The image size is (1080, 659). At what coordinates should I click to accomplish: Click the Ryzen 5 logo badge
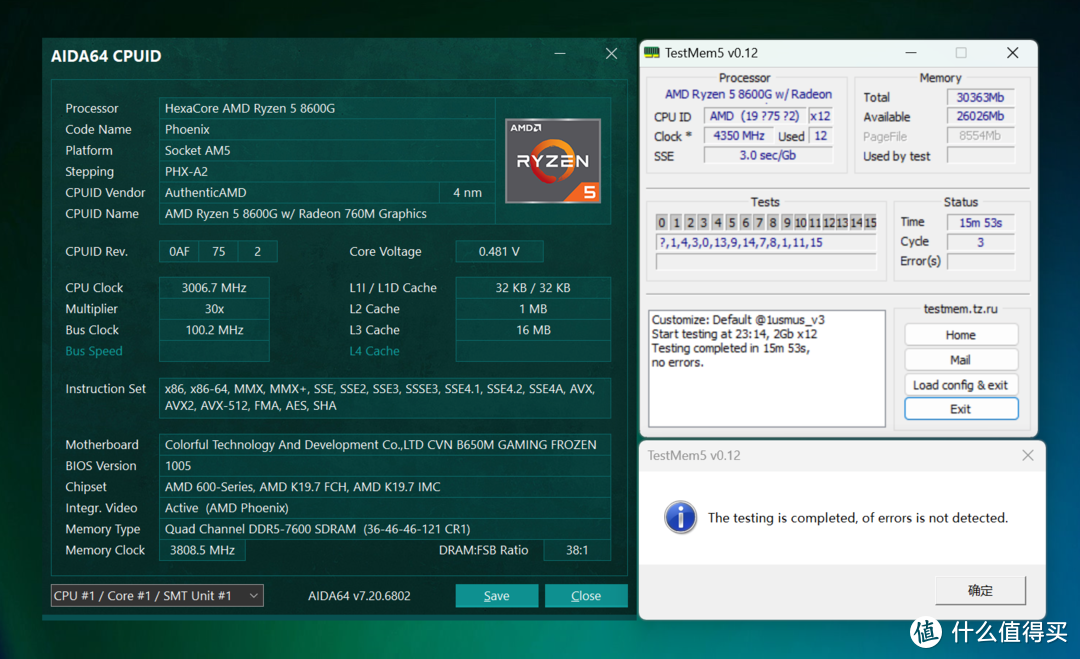553,161
